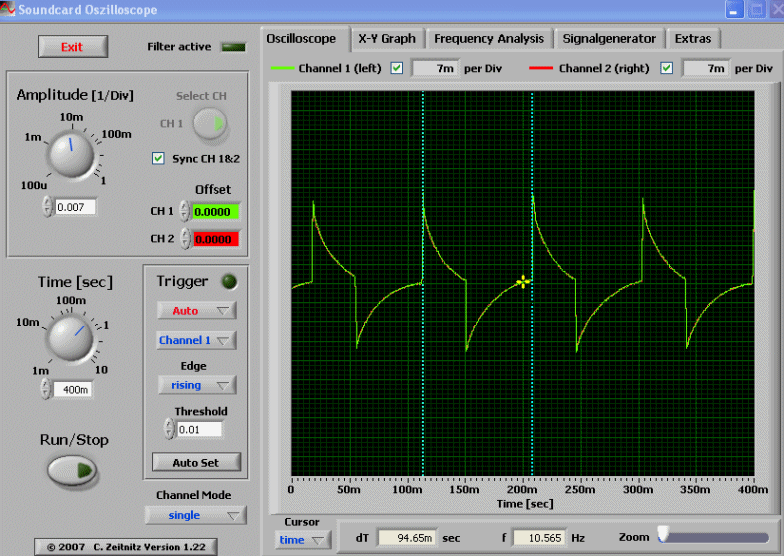Open the Channel Mode single dropdown
Screen dimensions: 784x556
click(196, 515)
